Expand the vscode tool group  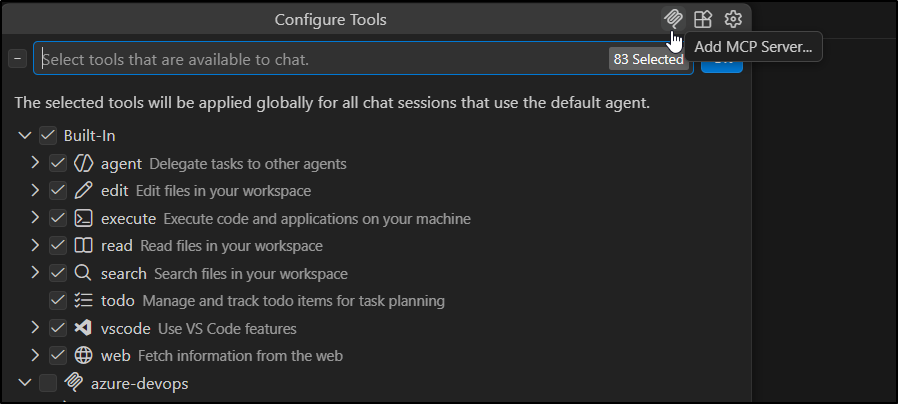click(35, 328)
